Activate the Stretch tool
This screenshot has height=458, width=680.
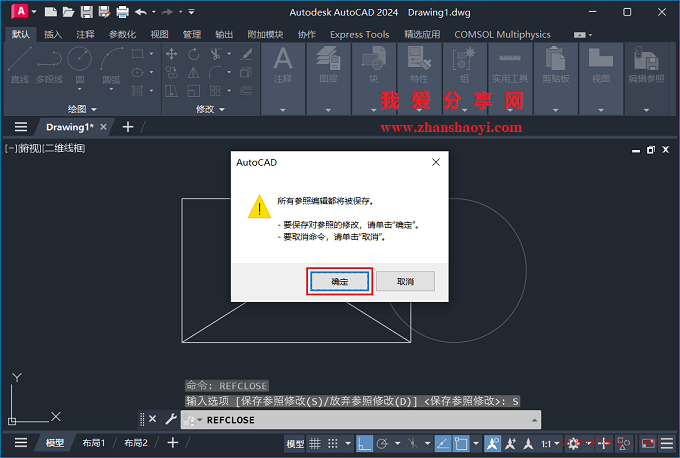click(171, 91)
